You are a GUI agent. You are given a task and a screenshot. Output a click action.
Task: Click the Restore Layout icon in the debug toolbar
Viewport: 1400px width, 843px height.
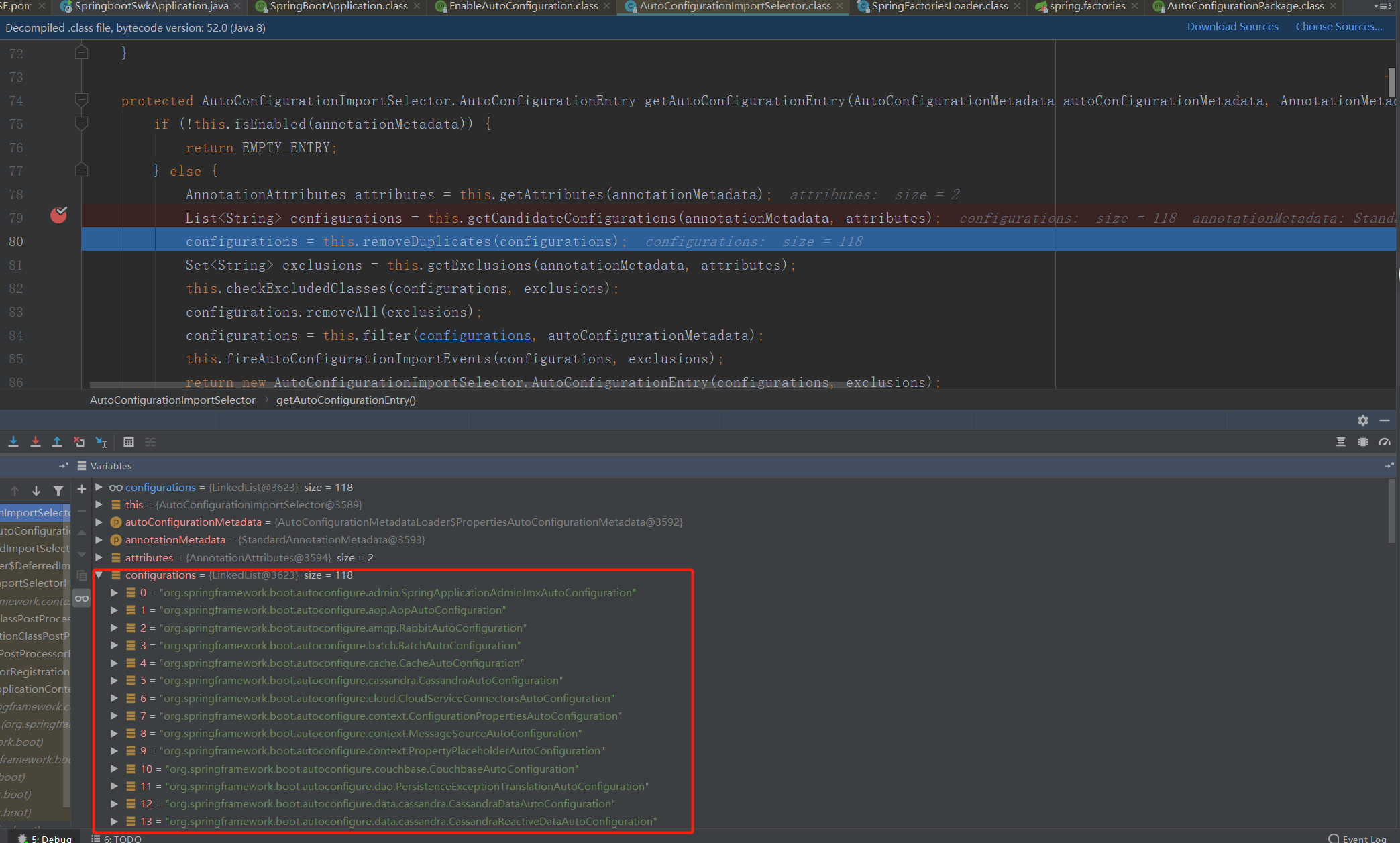pyautogui.click(x=1341, y=442)
